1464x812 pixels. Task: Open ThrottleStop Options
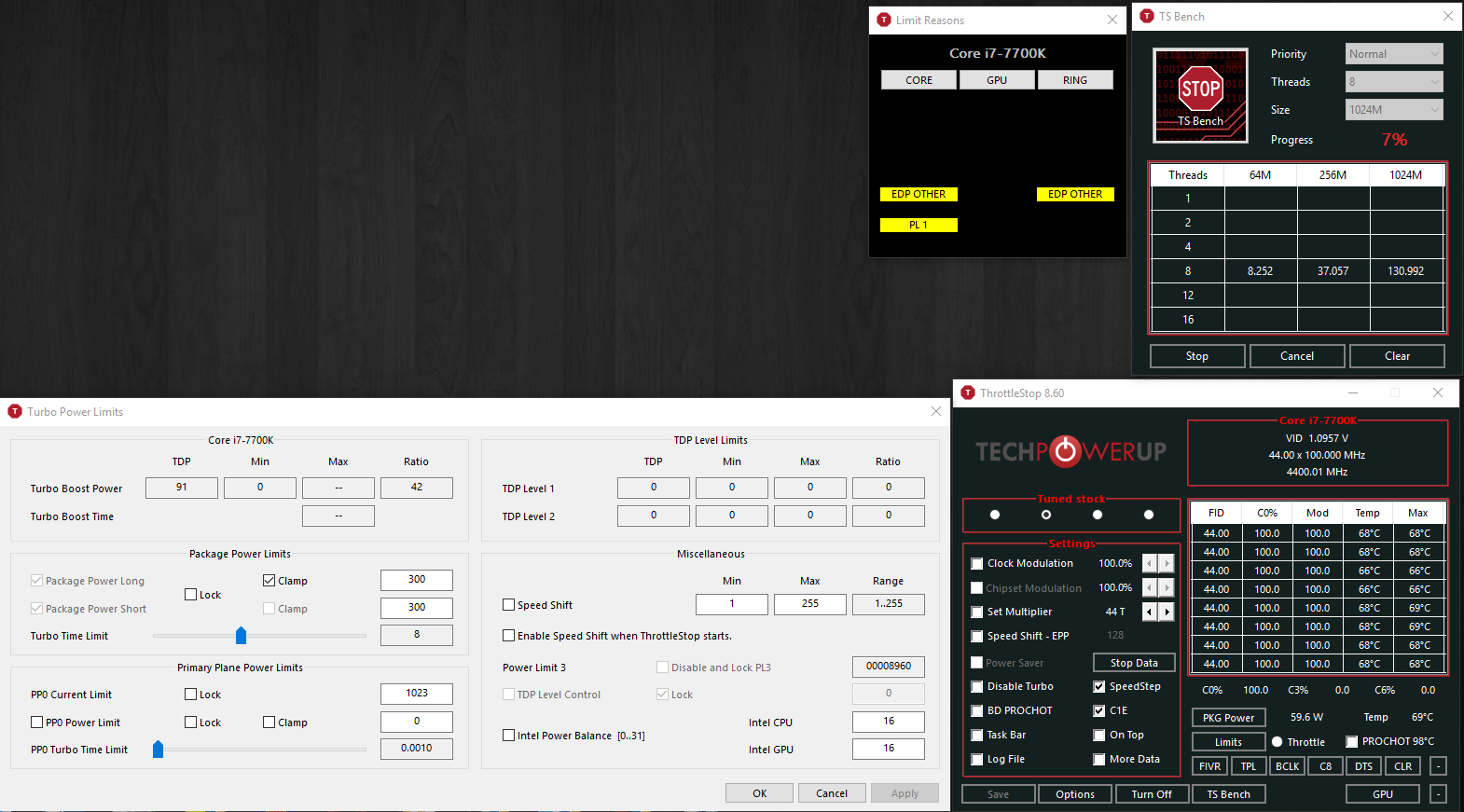(x=1075, y=794)
